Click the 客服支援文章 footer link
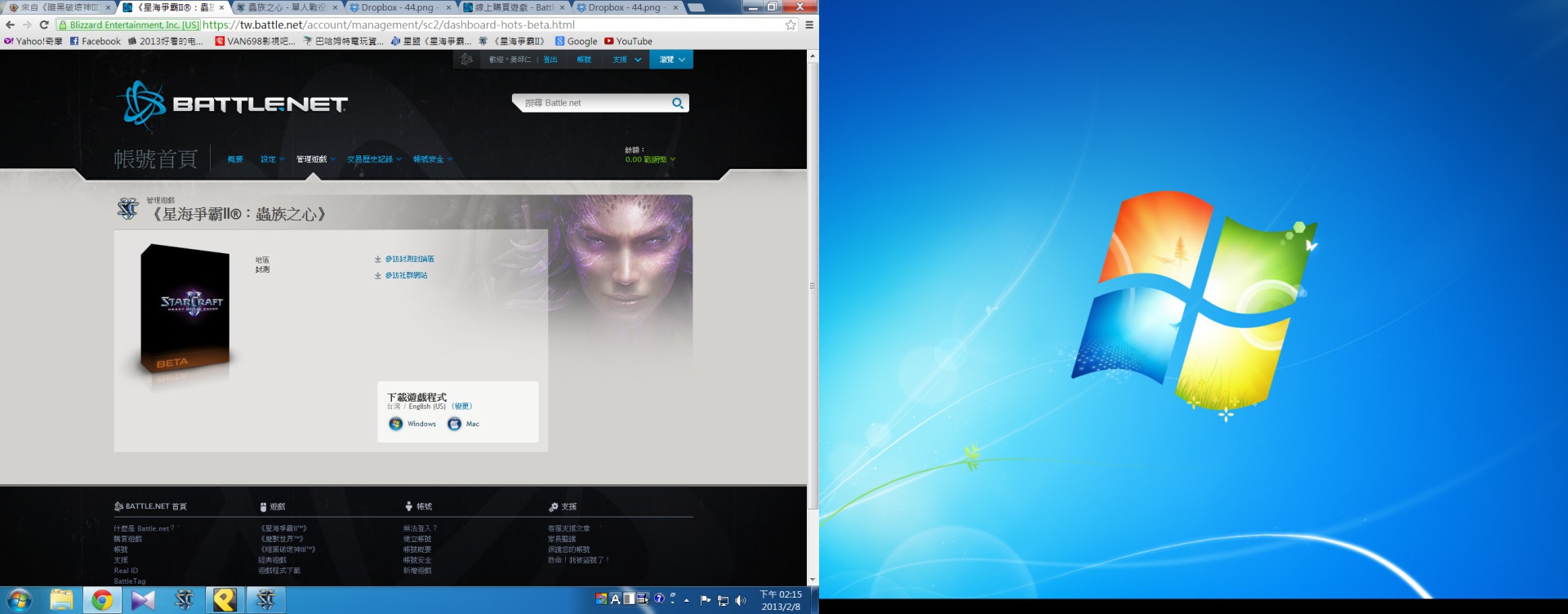 [x=568, y=528]
